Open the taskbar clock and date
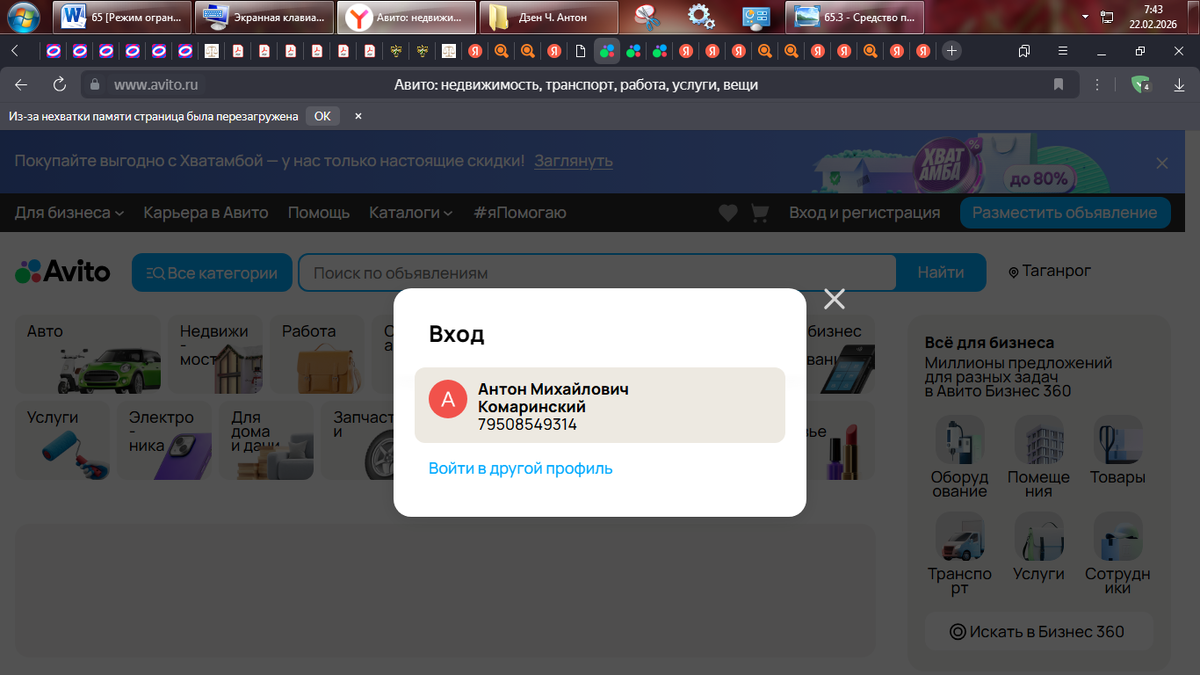The width and height of the screenshot is (1200, 675). coord(1153,16)
